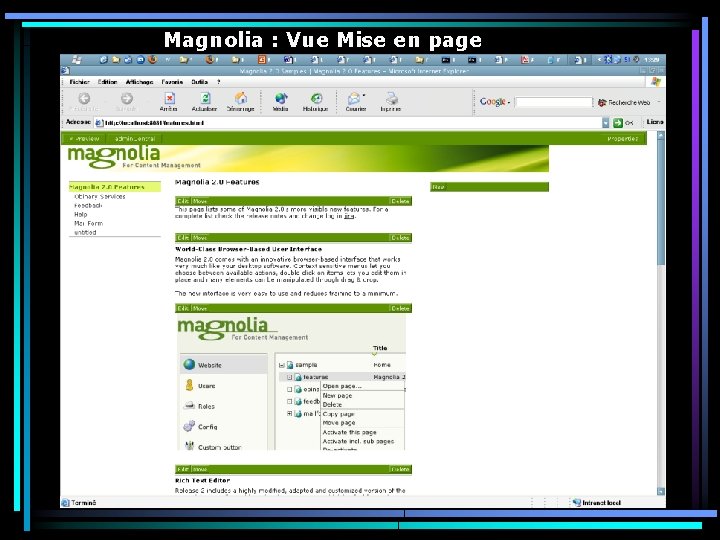The image size is (720, 540).
Task: Click the Preview button in green bar
Action: (84, 138)
